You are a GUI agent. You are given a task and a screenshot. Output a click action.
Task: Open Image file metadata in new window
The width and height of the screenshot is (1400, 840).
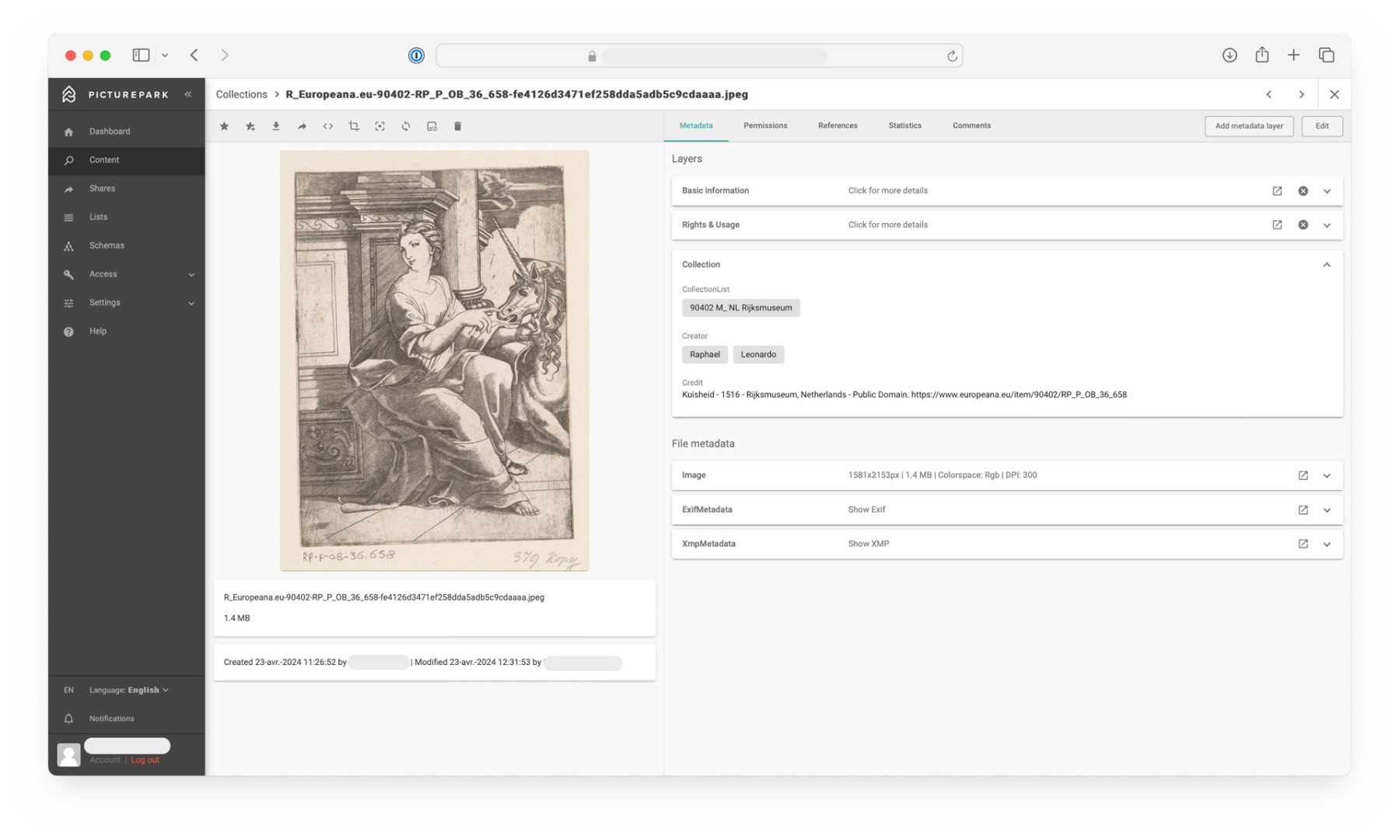tap(1303, 475)
